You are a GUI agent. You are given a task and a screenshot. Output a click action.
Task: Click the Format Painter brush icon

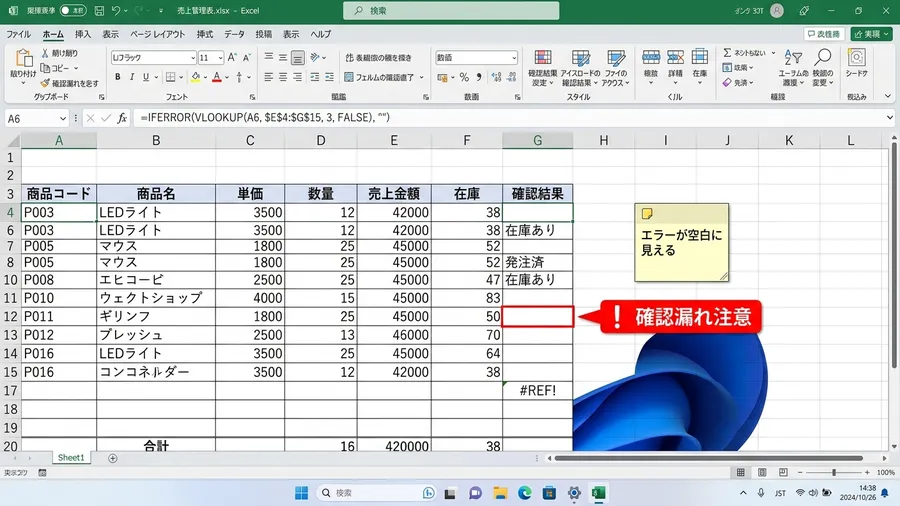pyautogui.click(x=45, y=83)
